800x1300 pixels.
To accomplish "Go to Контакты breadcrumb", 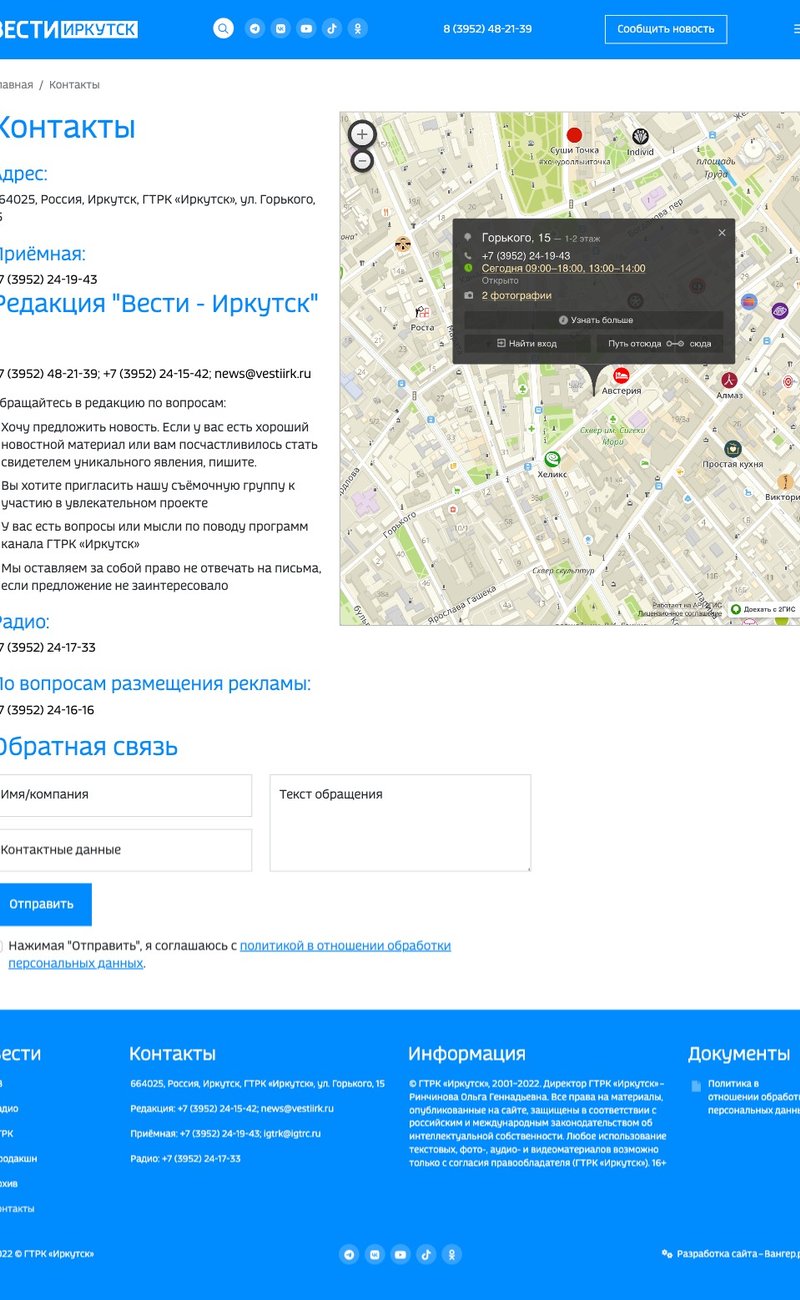I will 74,85.
